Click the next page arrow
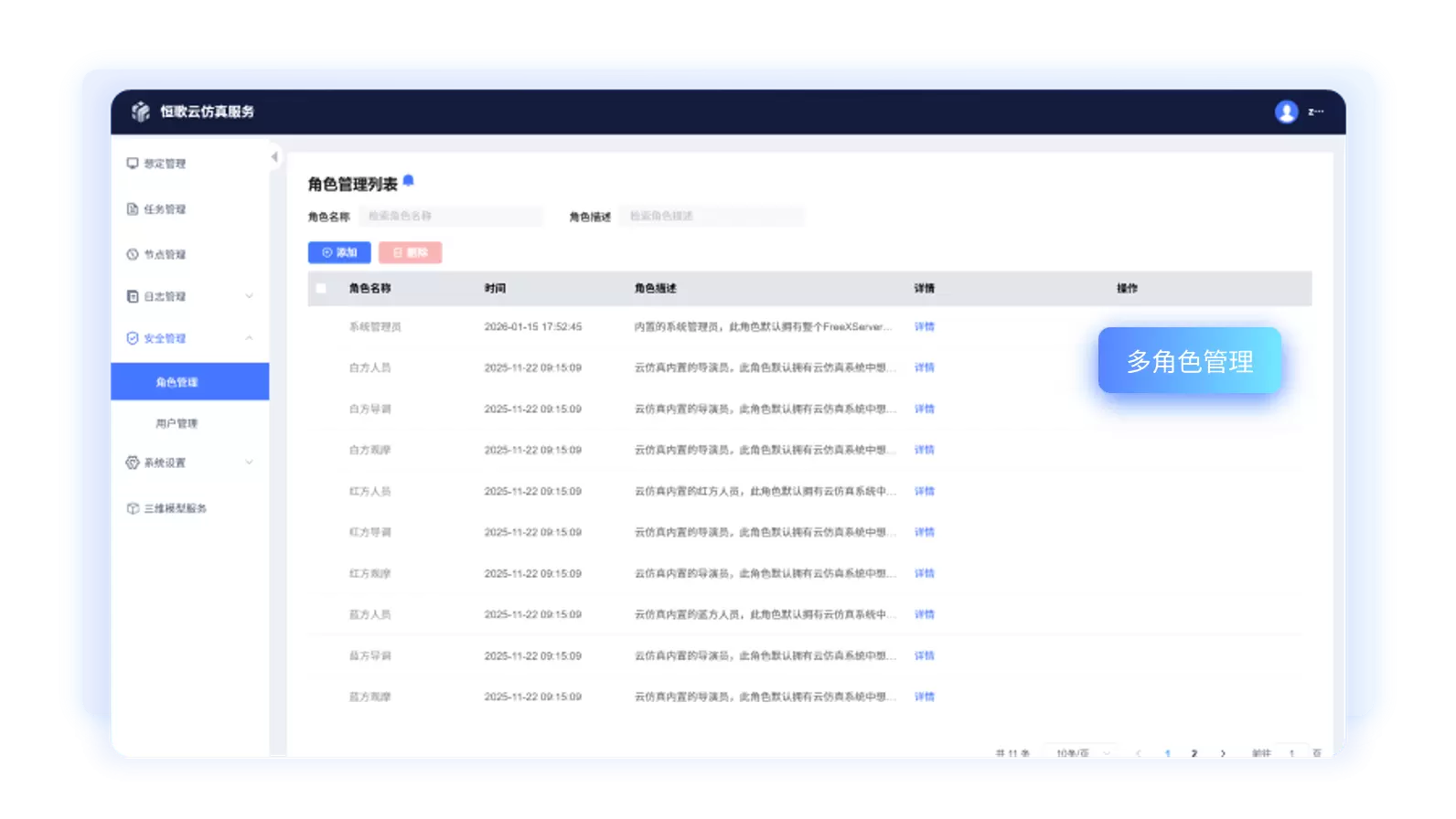 click(1223, 753)
